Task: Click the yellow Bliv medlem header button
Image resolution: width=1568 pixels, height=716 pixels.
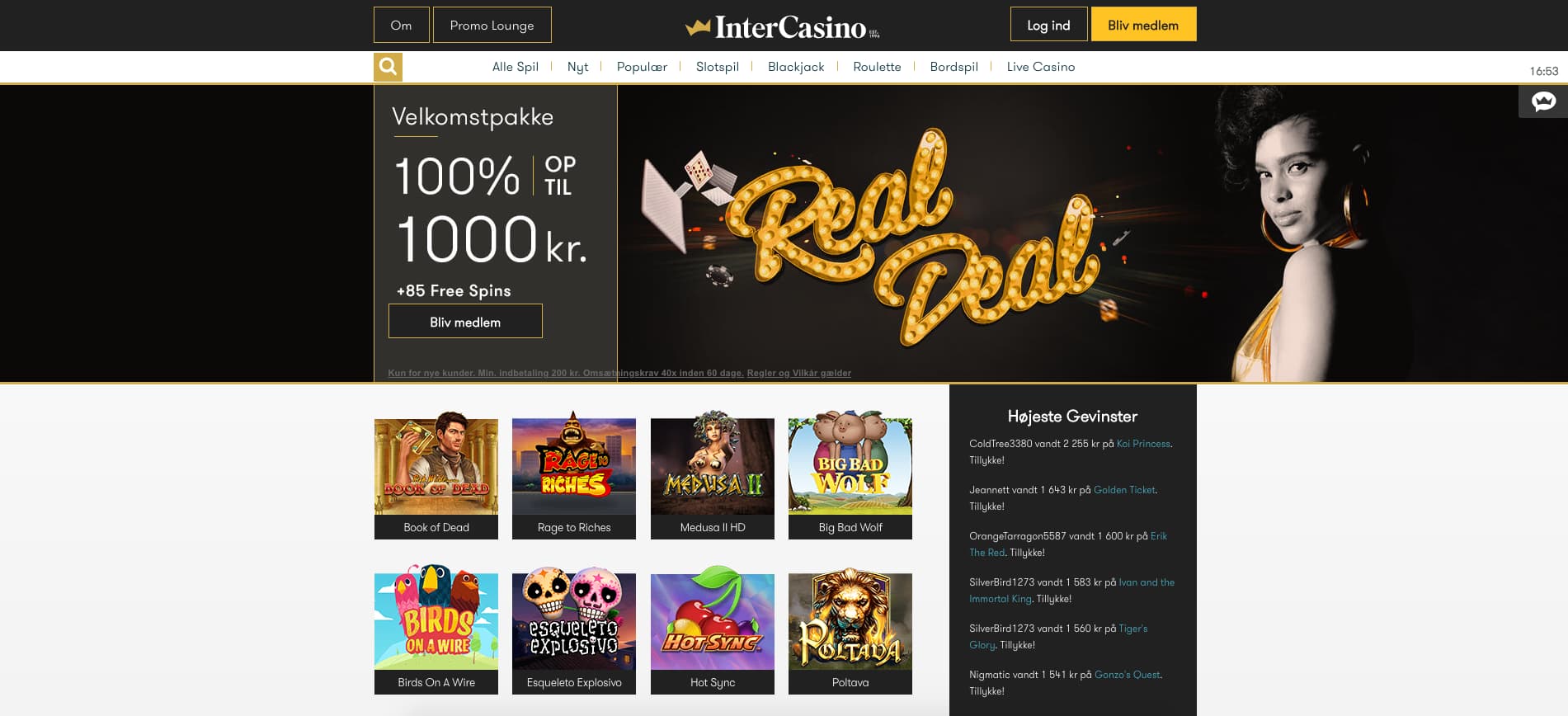Action: point(1143,25)
